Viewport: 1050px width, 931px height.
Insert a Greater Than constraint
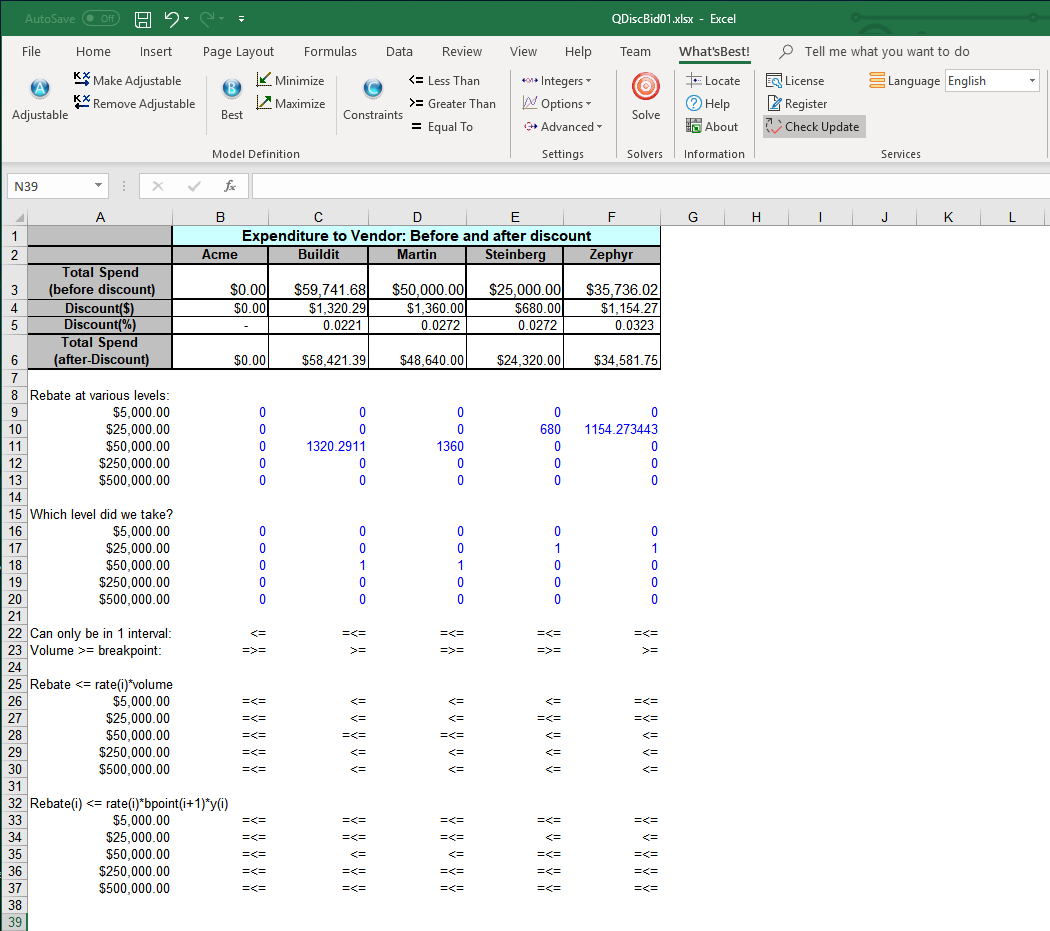click(x=452, y=103)
